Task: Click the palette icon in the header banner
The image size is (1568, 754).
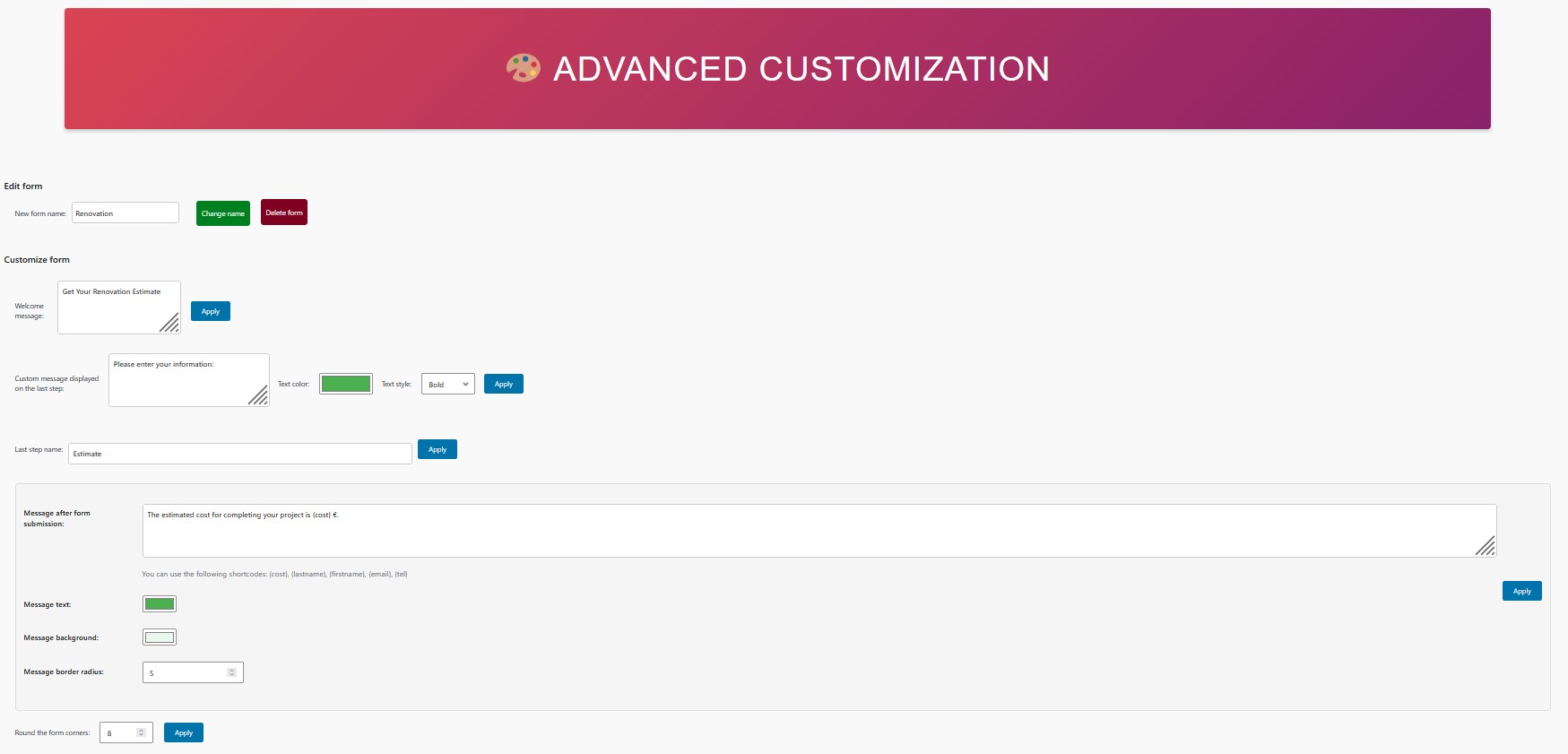Action: 524,68
